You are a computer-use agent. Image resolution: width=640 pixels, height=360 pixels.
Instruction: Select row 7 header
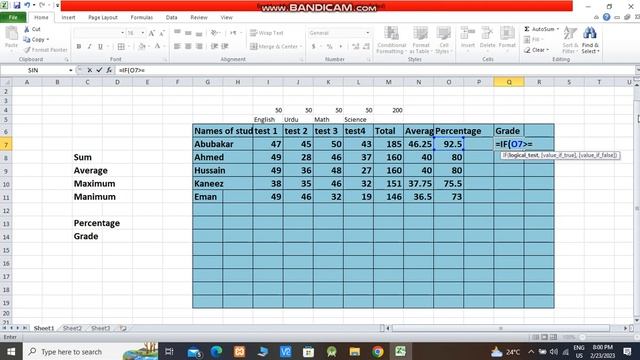pyautogui.click(x=6, y=144)
